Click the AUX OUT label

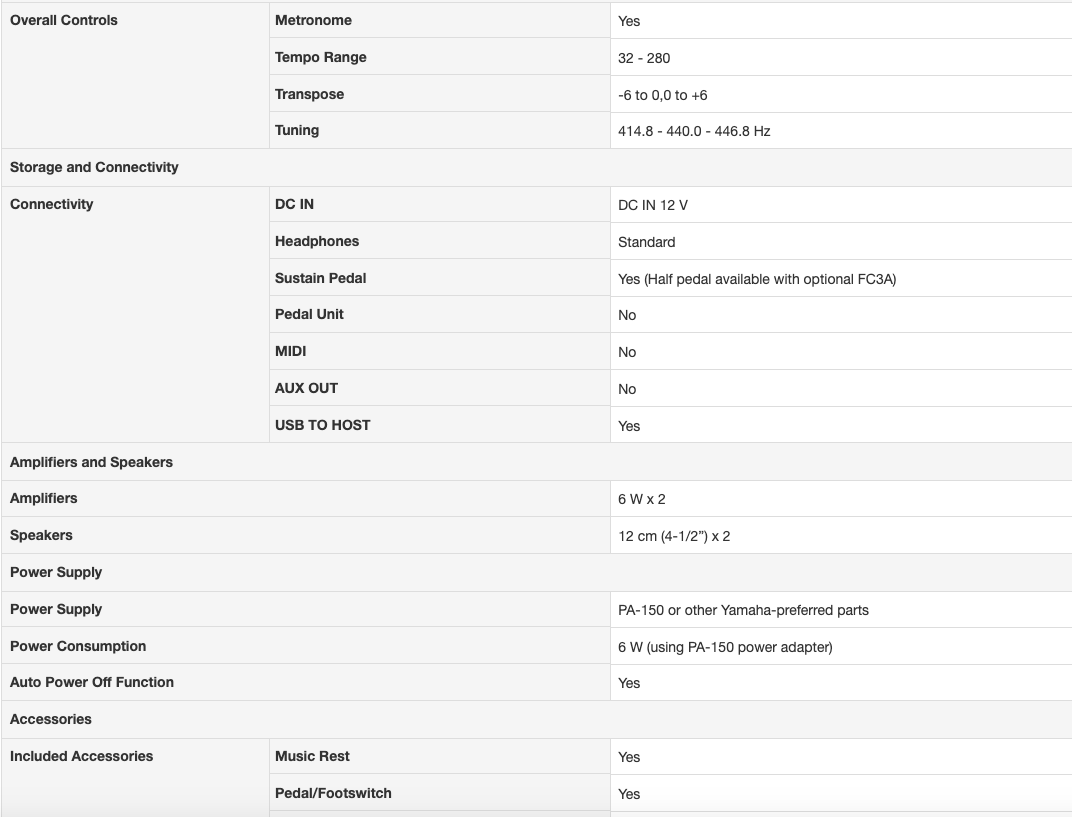pyautogui.click(x=306, y=388)
